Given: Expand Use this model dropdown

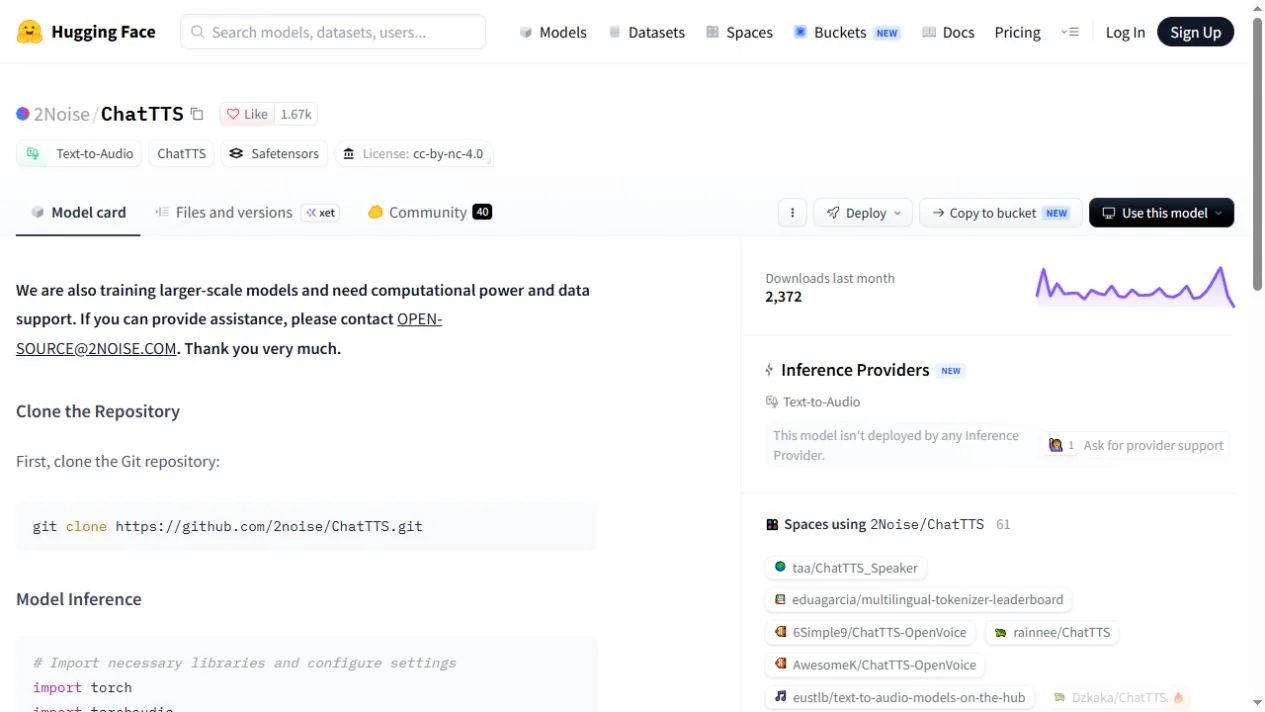Looking at the screenshot, I should point(1161,213).
